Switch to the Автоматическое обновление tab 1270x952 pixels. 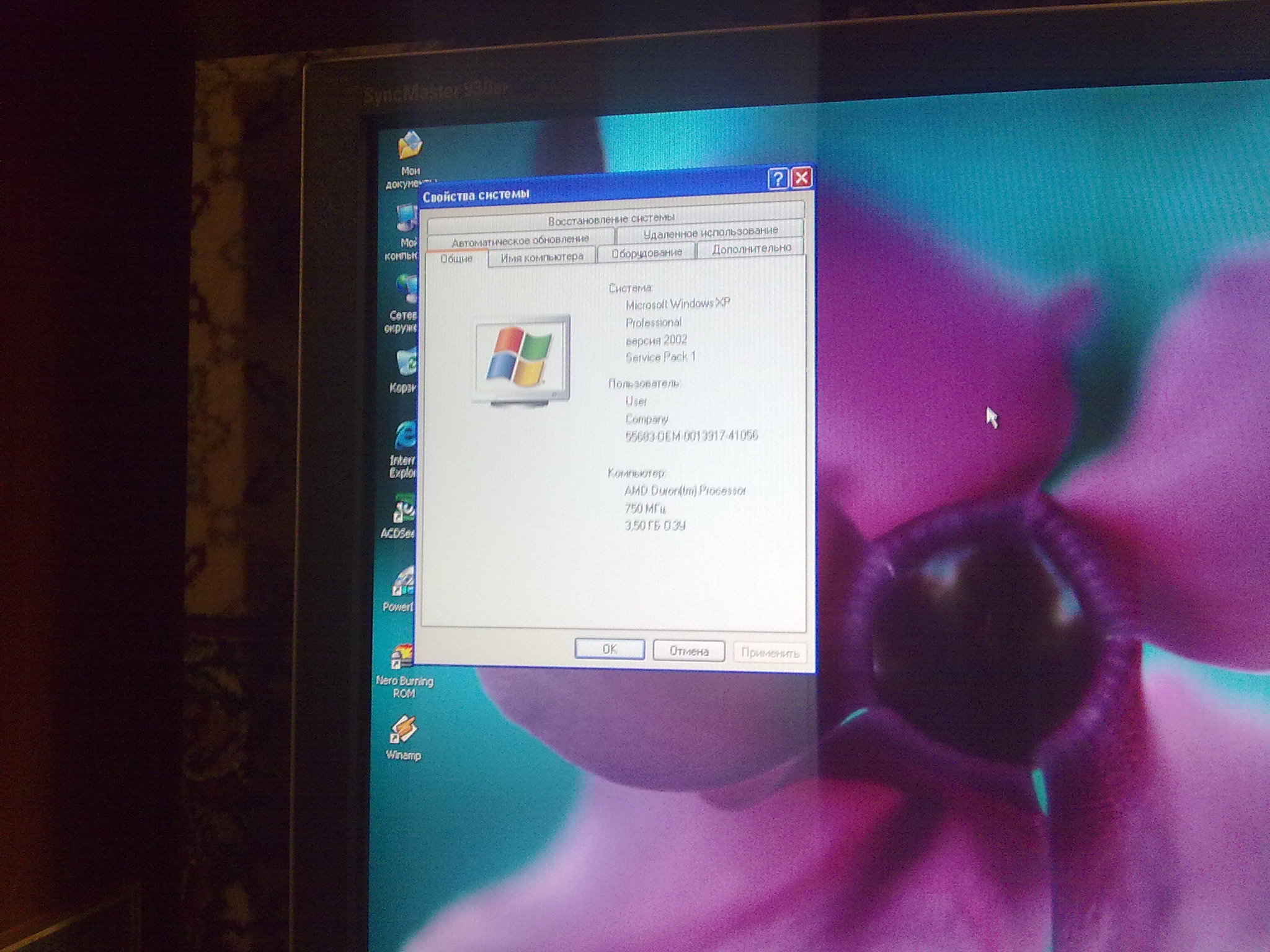[520, 239]
